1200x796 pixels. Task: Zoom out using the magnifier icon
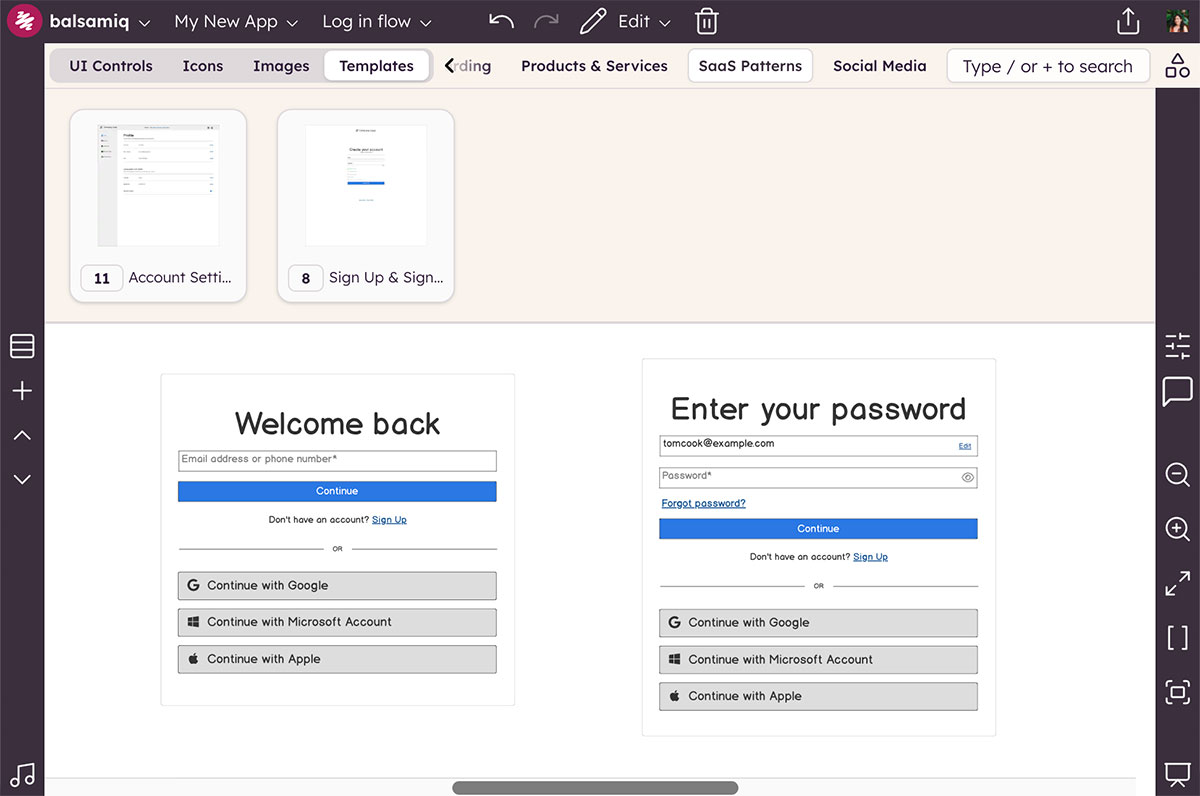[x=1176, y=474]
